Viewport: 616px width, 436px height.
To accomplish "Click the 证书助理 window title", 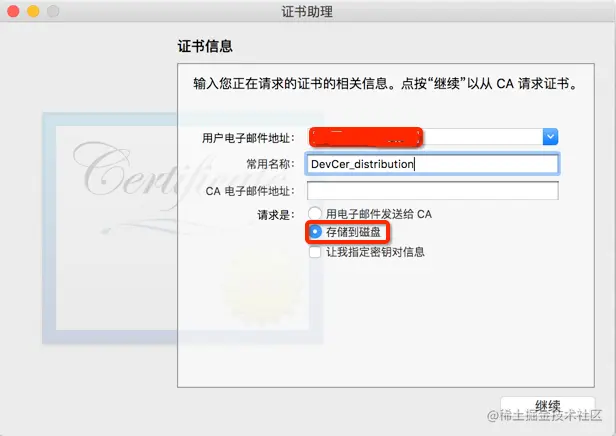I will pos(307,11).
